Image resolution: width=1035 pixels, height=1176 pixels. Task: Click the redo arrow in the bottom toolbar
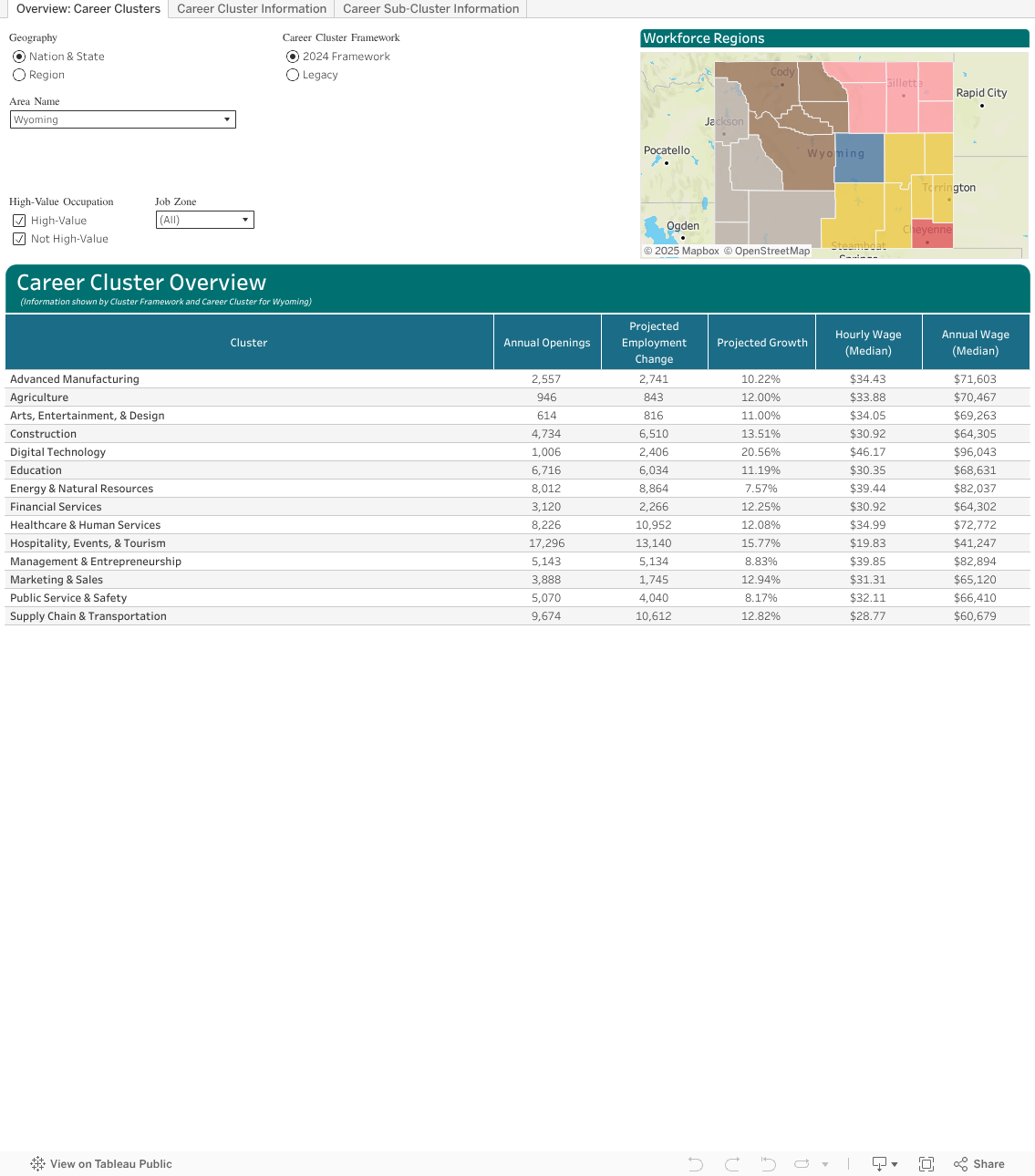pyautogui.click(x=732, y=1164)
